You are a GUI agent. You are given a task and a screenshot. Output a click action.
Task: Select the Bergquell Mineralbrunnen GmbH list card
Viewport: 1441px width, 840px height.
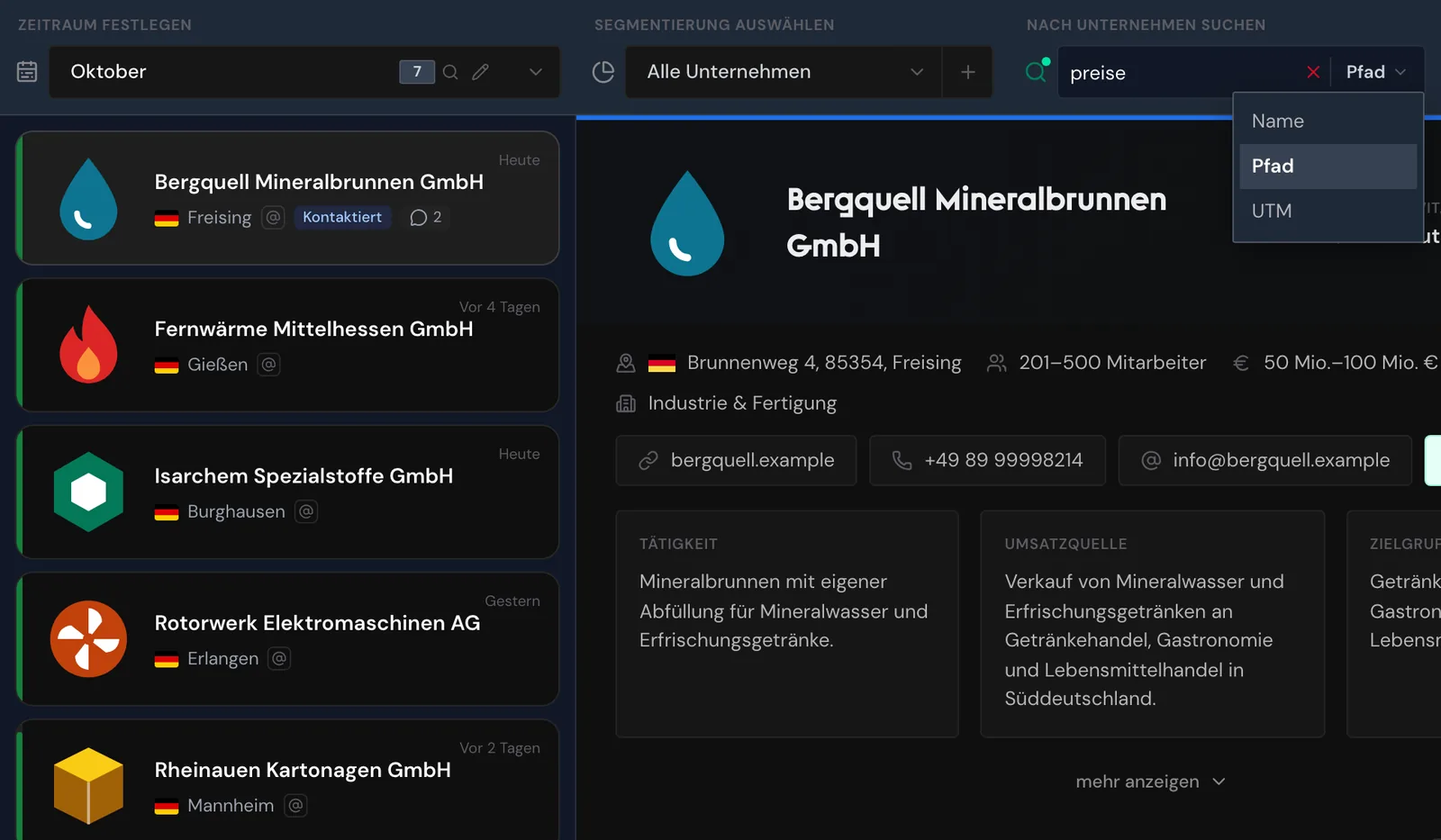[288, 198]
